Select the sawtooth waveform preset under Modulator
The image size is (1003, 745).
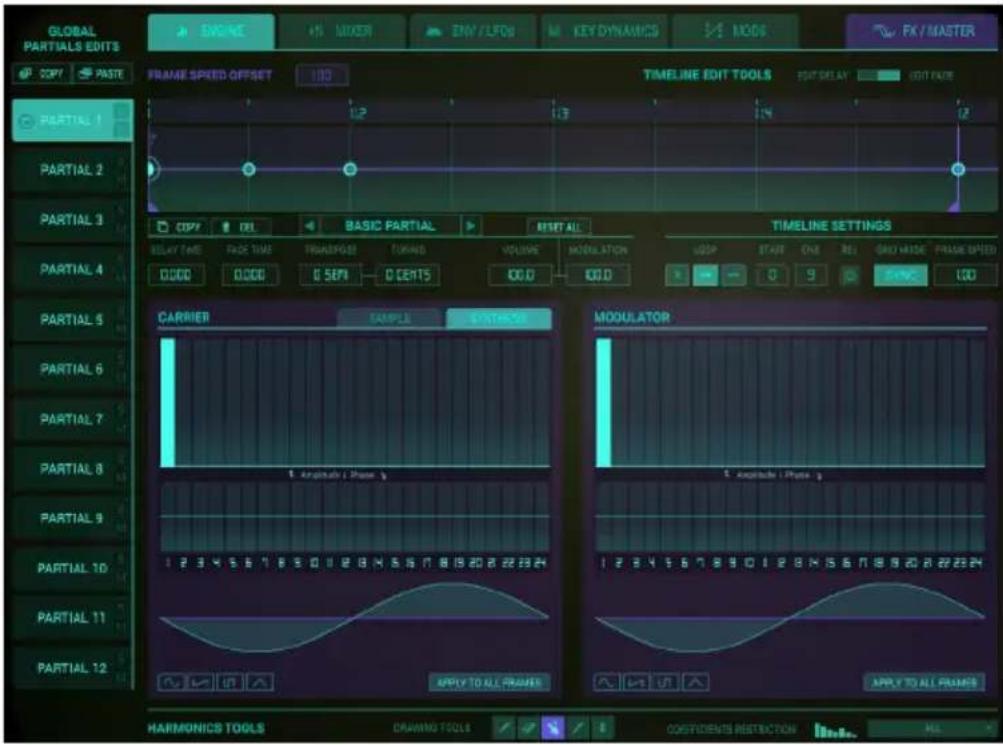click(636, 682)
